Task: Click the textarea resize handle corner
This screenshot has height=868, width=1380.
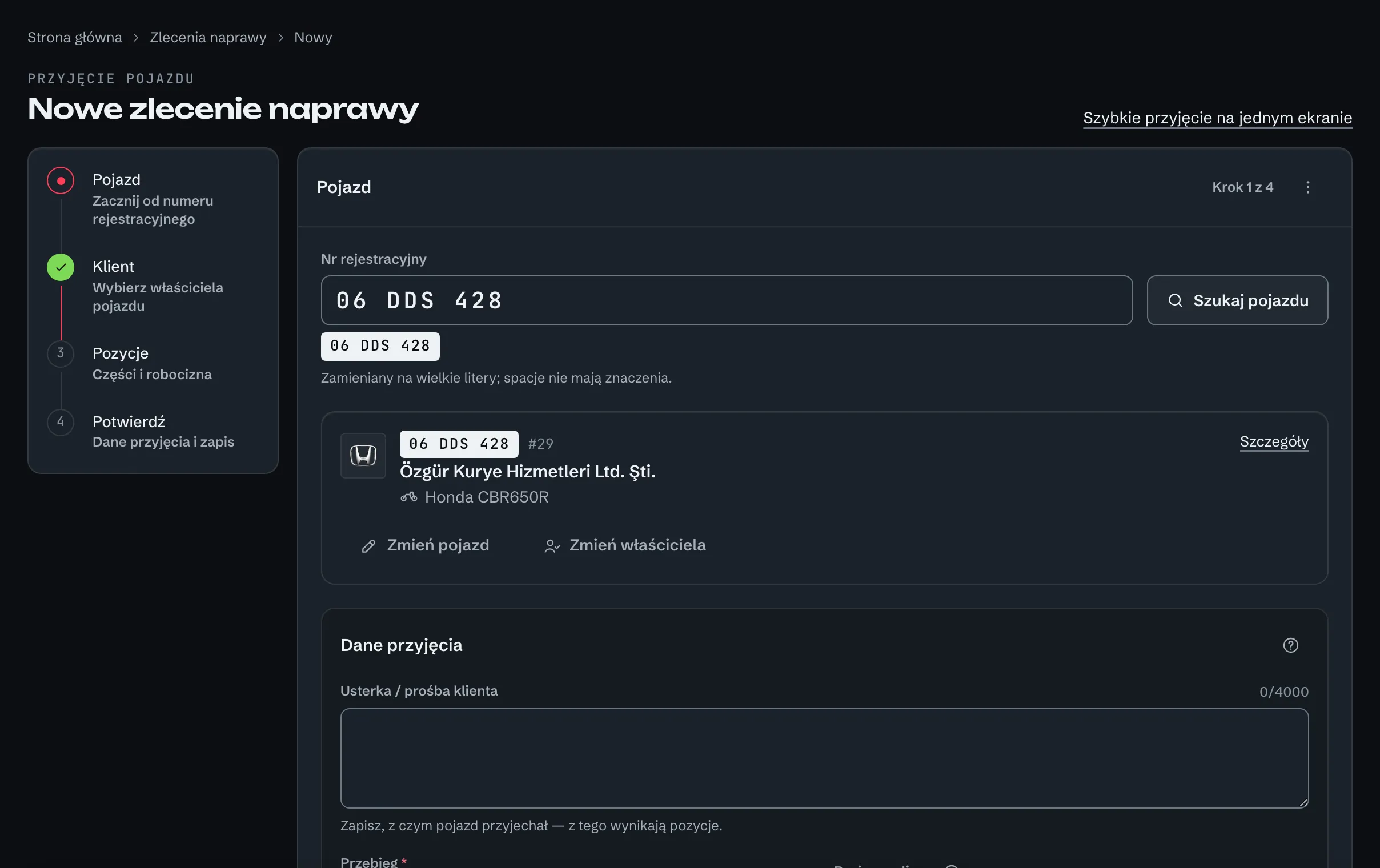Action: coord(1303,803)
